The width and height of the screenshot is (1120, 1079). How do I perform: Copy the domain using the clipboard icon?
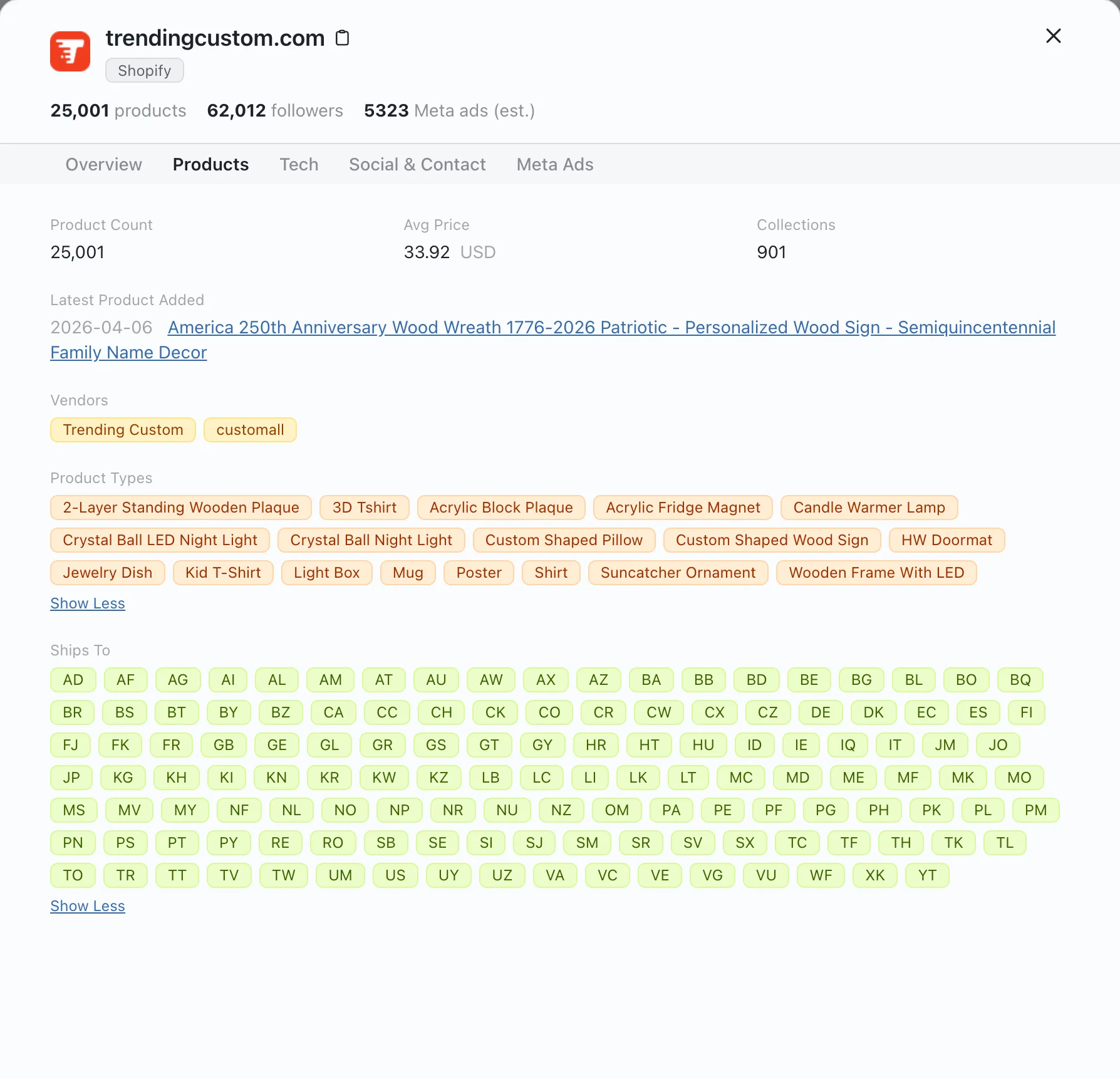342,38
